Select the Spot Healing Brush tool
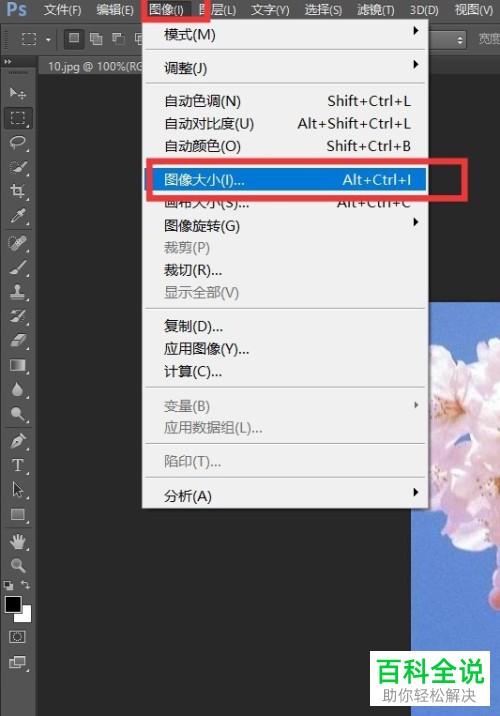Image resolution: width=500 pixels, height=716 pixels. [18, 243]
